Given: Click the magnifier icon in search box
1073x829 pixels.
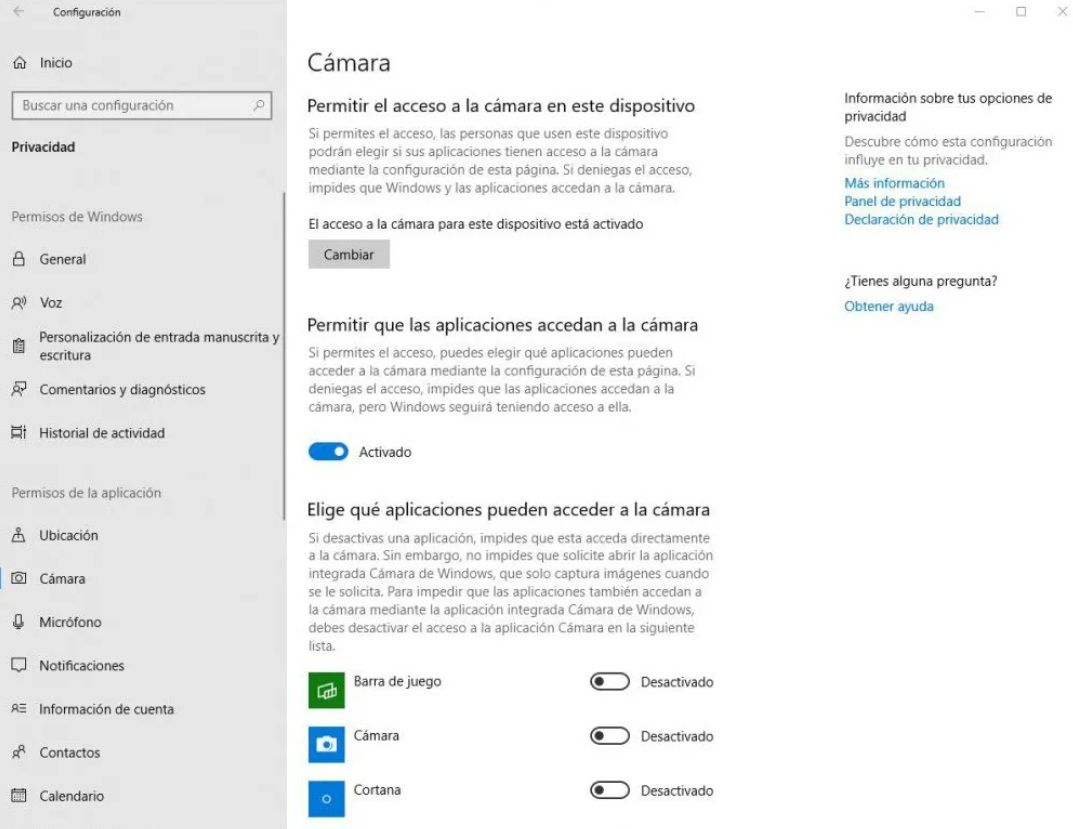Looking at the screenshot, I should tap(259, 105).
